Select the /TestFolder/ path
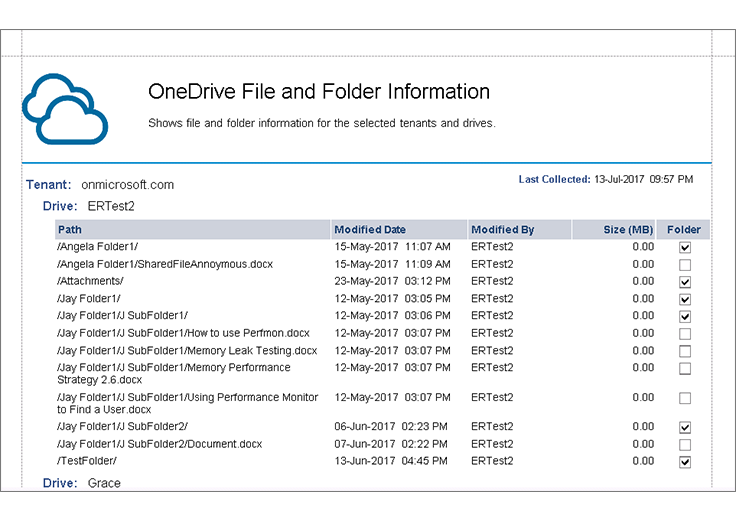 click(87, 461)
